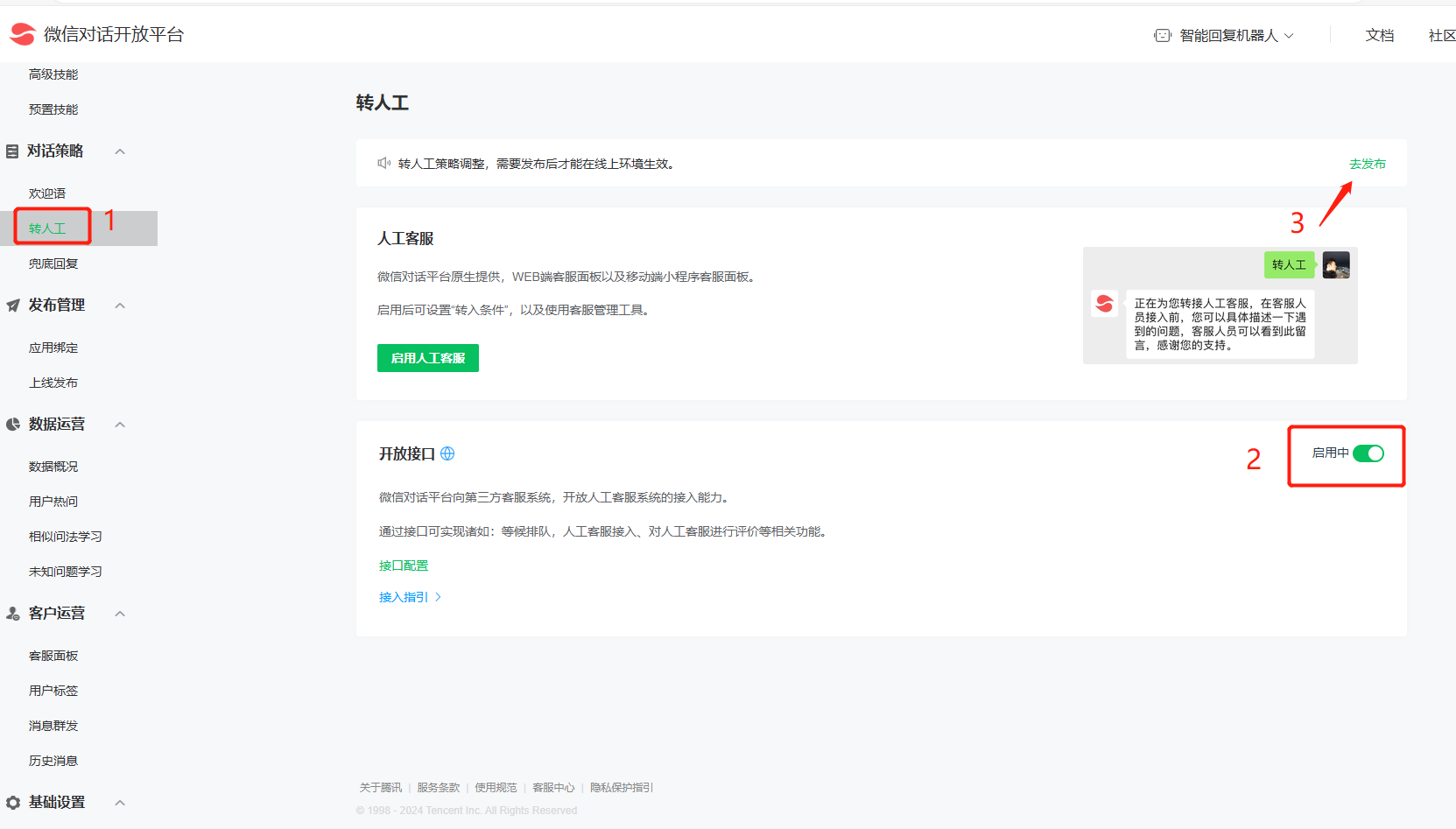Screen dimensions: 1456x829
Task: Click the 启用人工客服 button
Action: pos(427,358)
